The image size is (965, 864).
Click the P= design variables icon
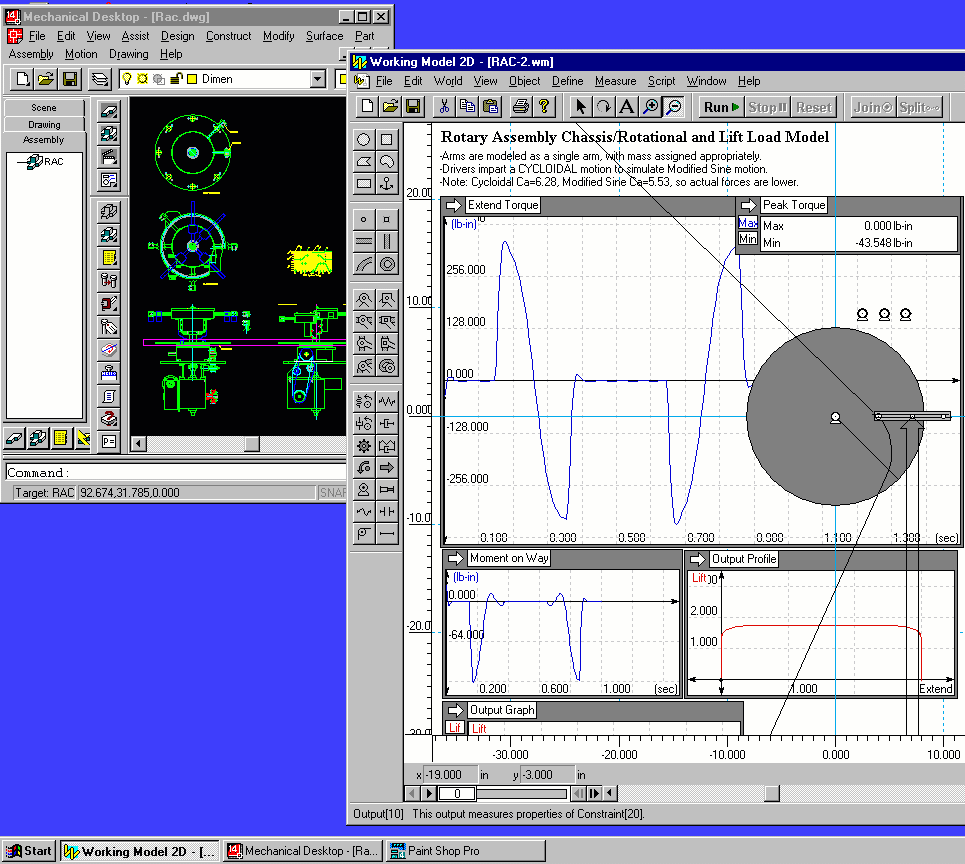109,441
